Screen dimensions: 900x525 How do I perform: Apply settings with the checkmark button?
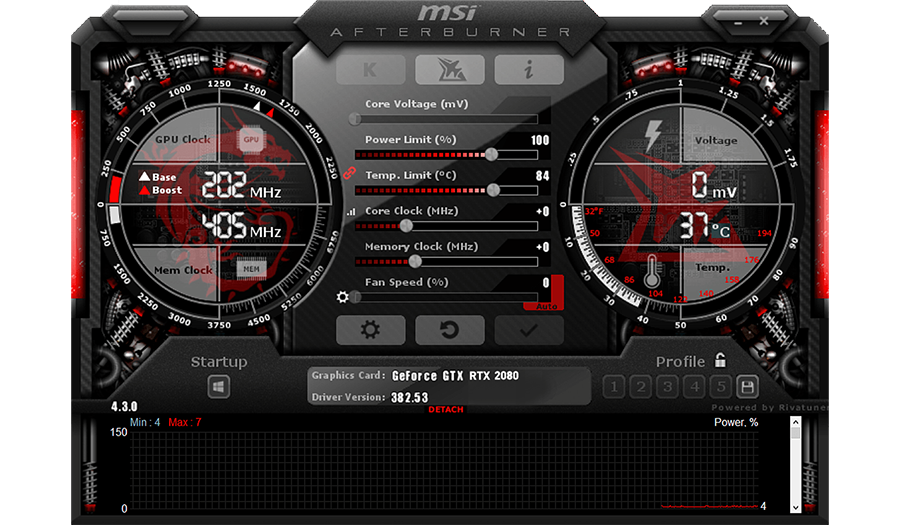click(529, 330)
